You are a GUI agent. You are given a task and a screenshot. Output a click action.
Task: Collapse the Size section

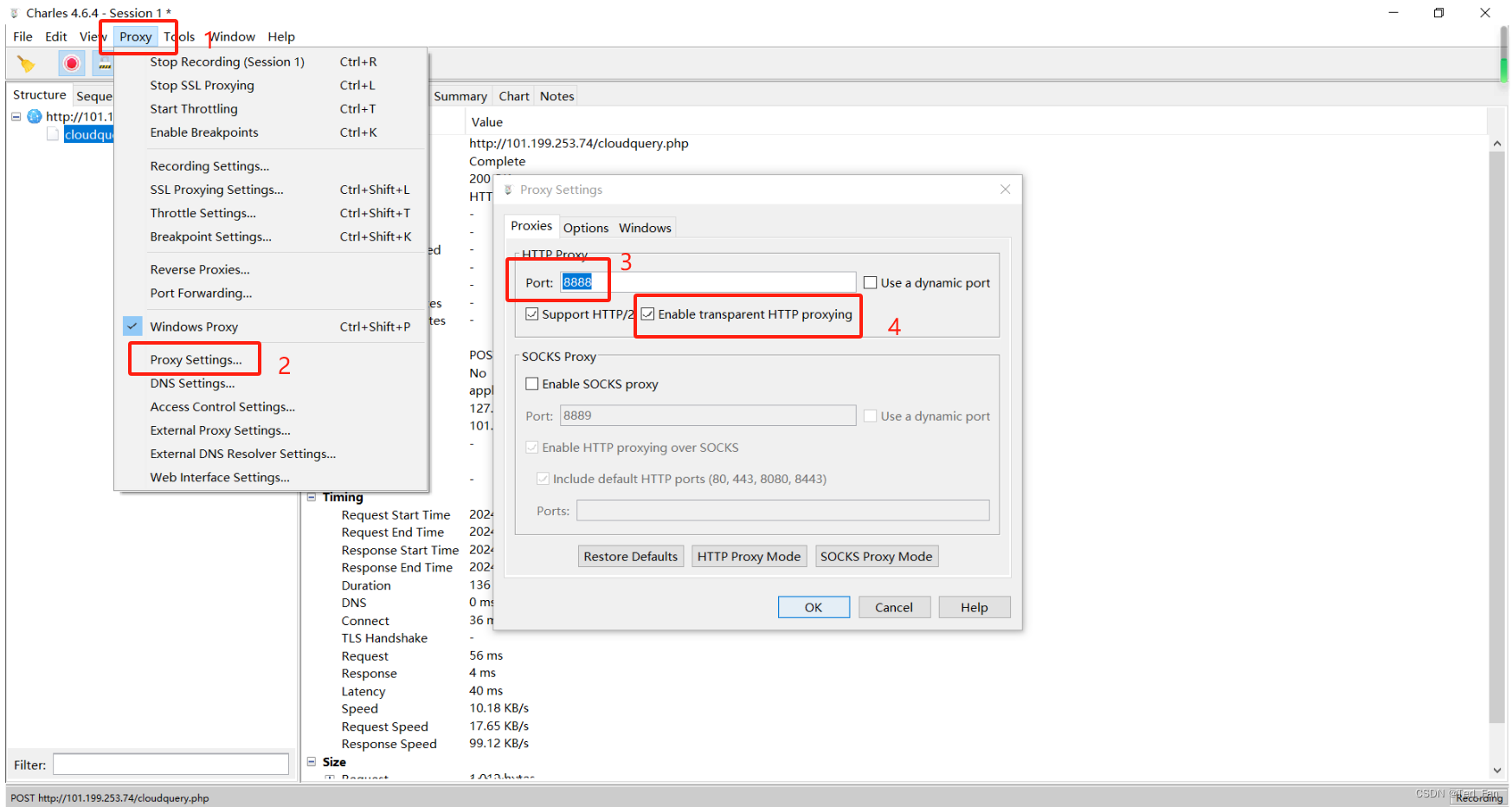(x=312, y=762)
